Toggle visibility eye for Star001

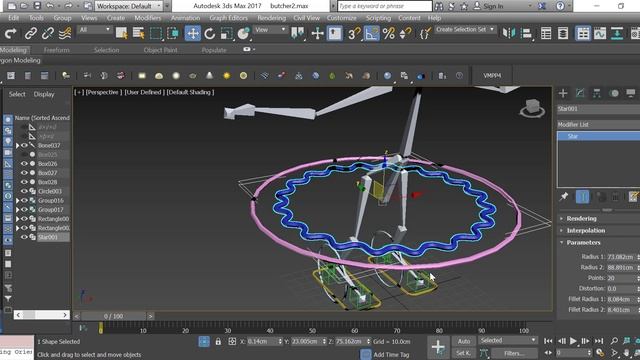tap(24, 237)
